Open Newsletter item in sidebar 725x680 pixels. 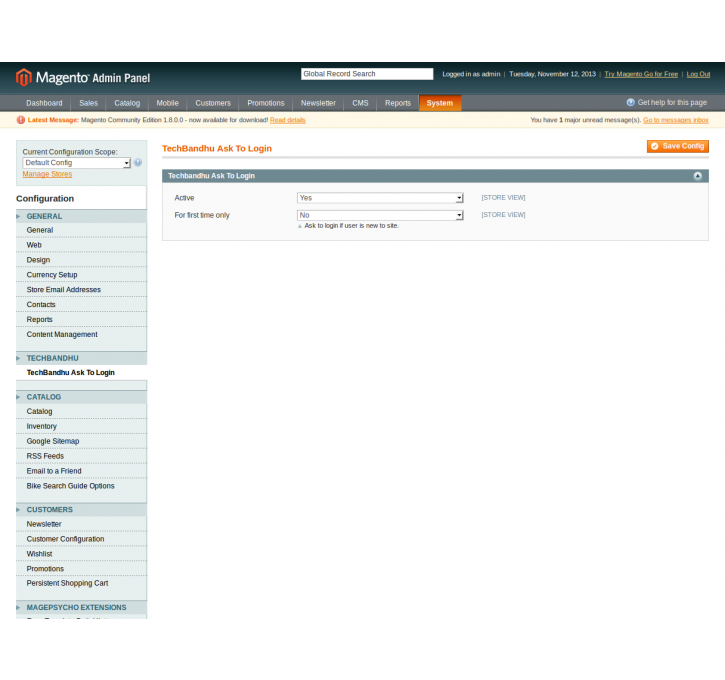click(81, 524)
